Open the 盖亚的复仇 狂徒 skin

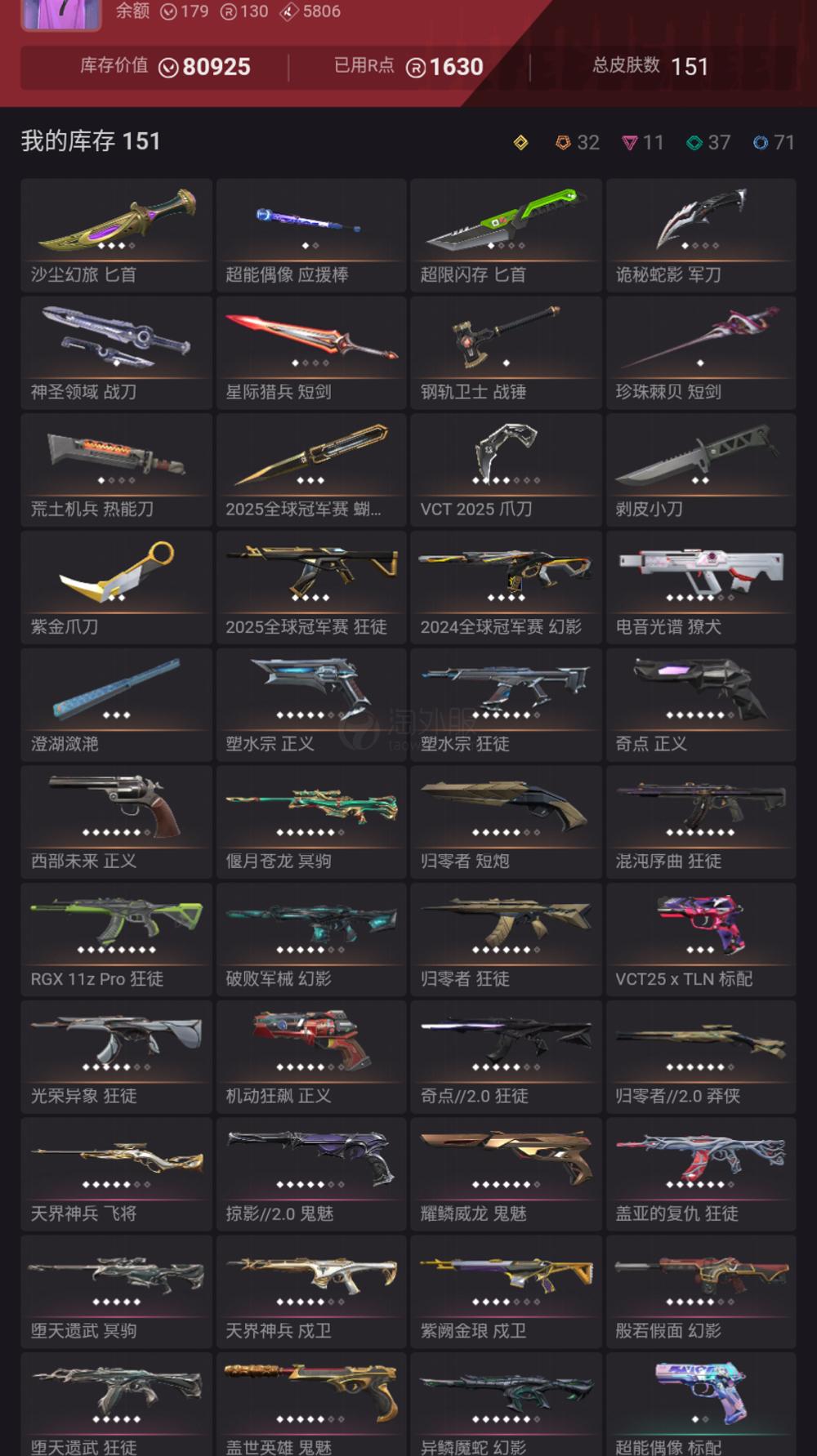click(701, 1173)
